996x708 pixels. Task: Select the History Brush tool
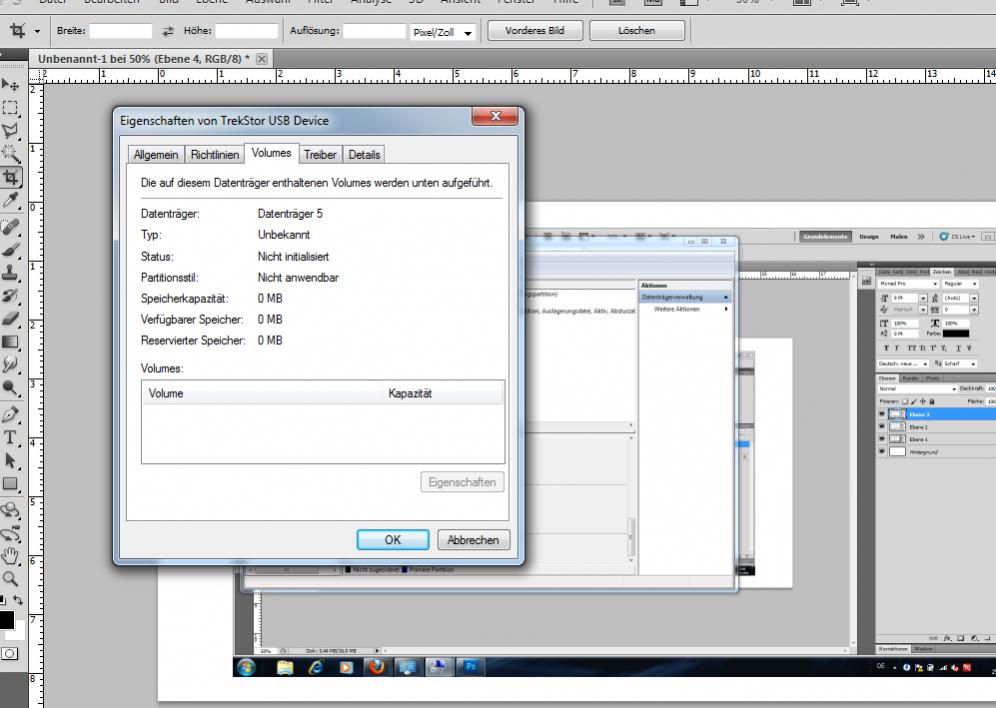coord(10,295)
